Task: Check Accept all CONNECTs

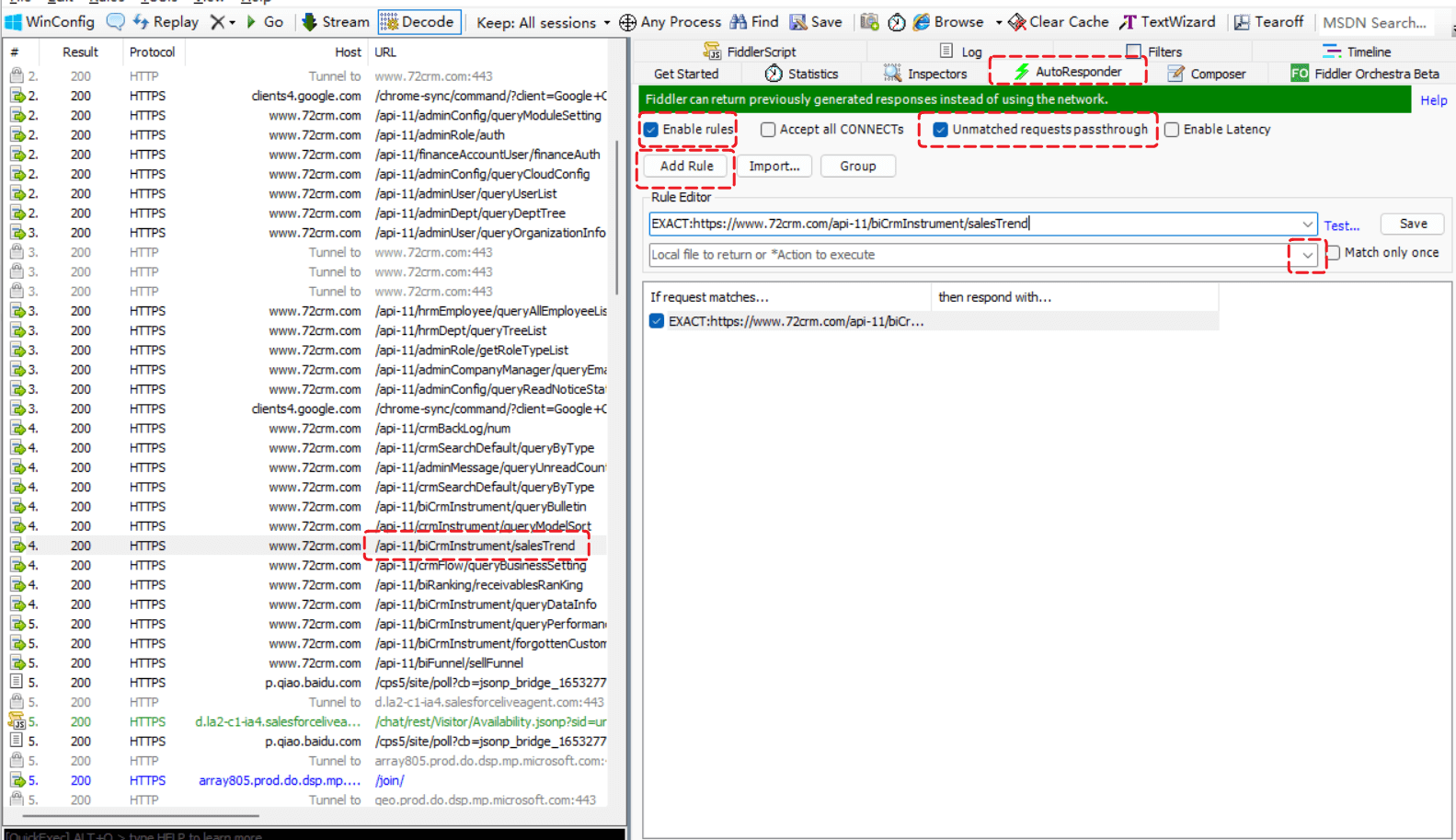Action: (768, 130)
